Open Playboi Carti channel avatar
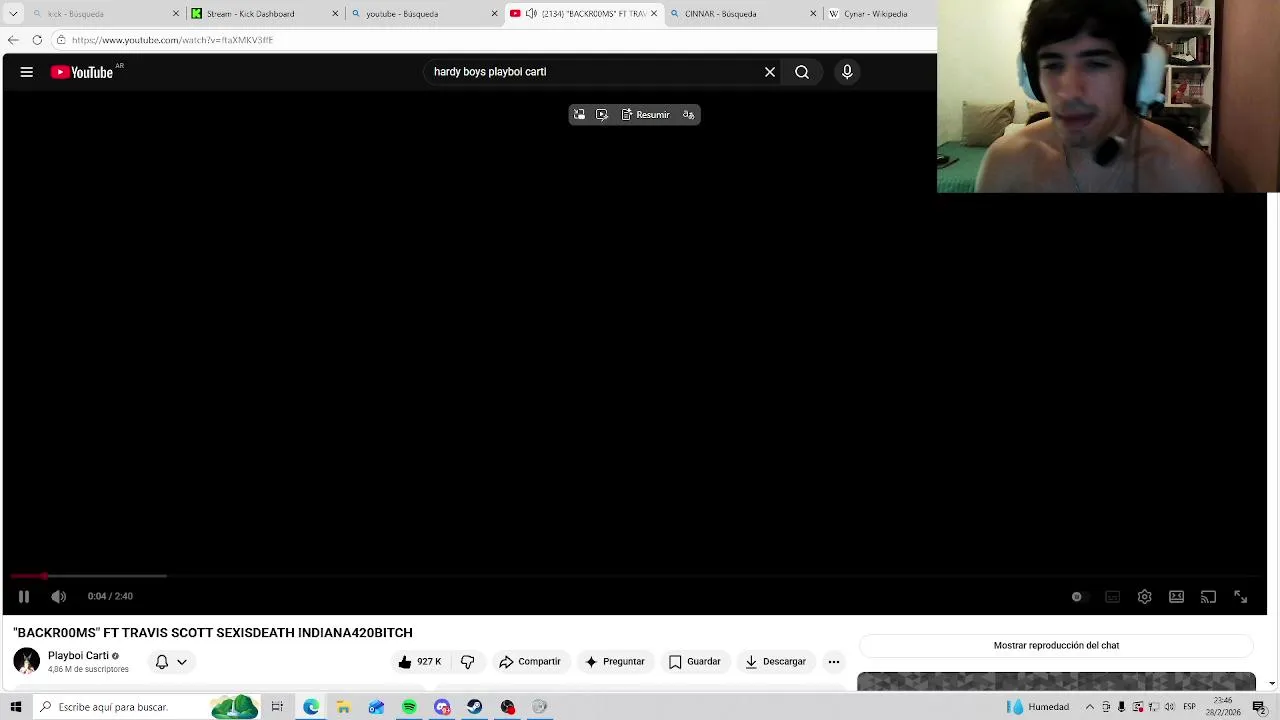 [27, 661]
